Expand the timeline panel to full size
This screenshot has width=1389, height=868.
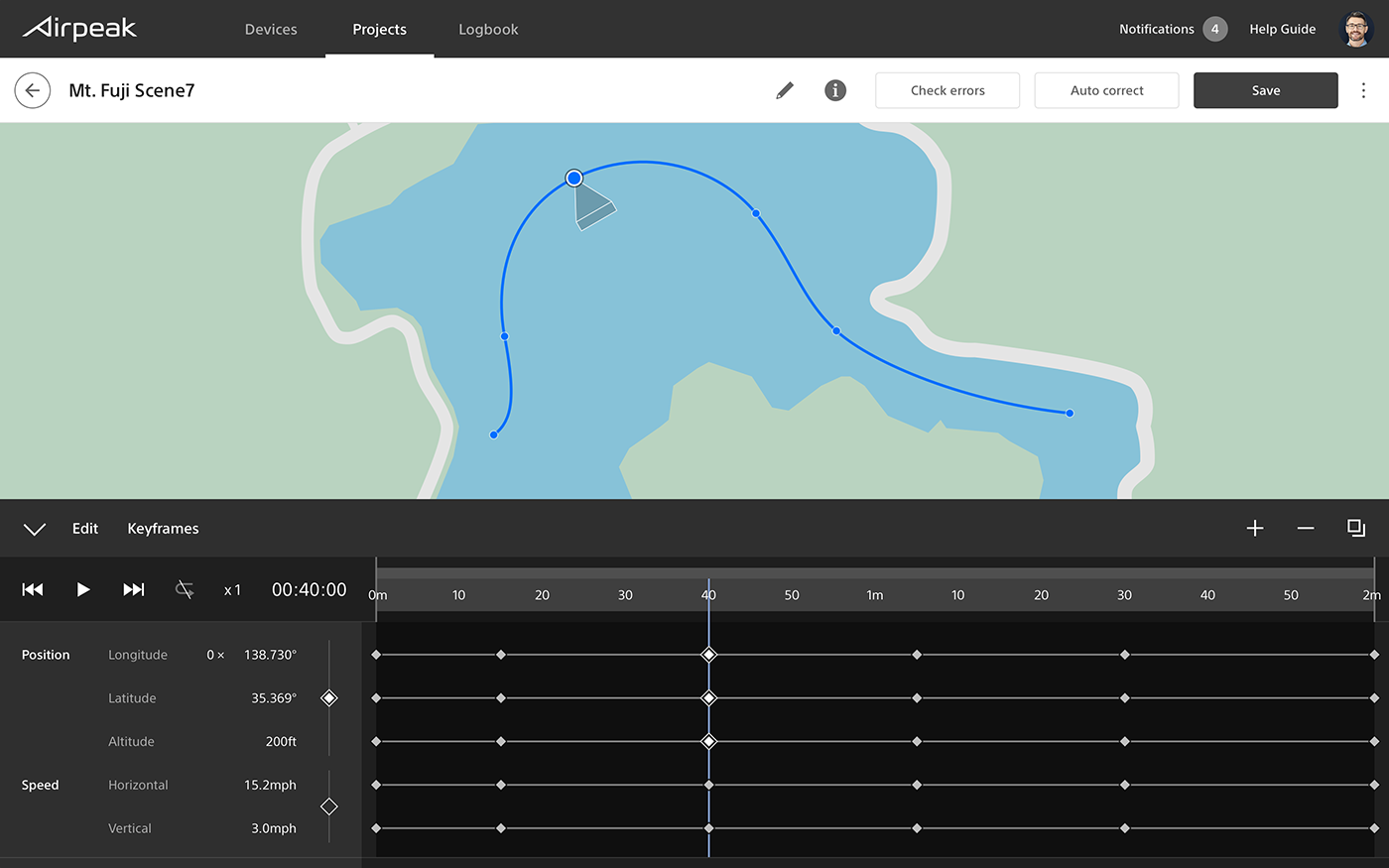pos(1356,528)
